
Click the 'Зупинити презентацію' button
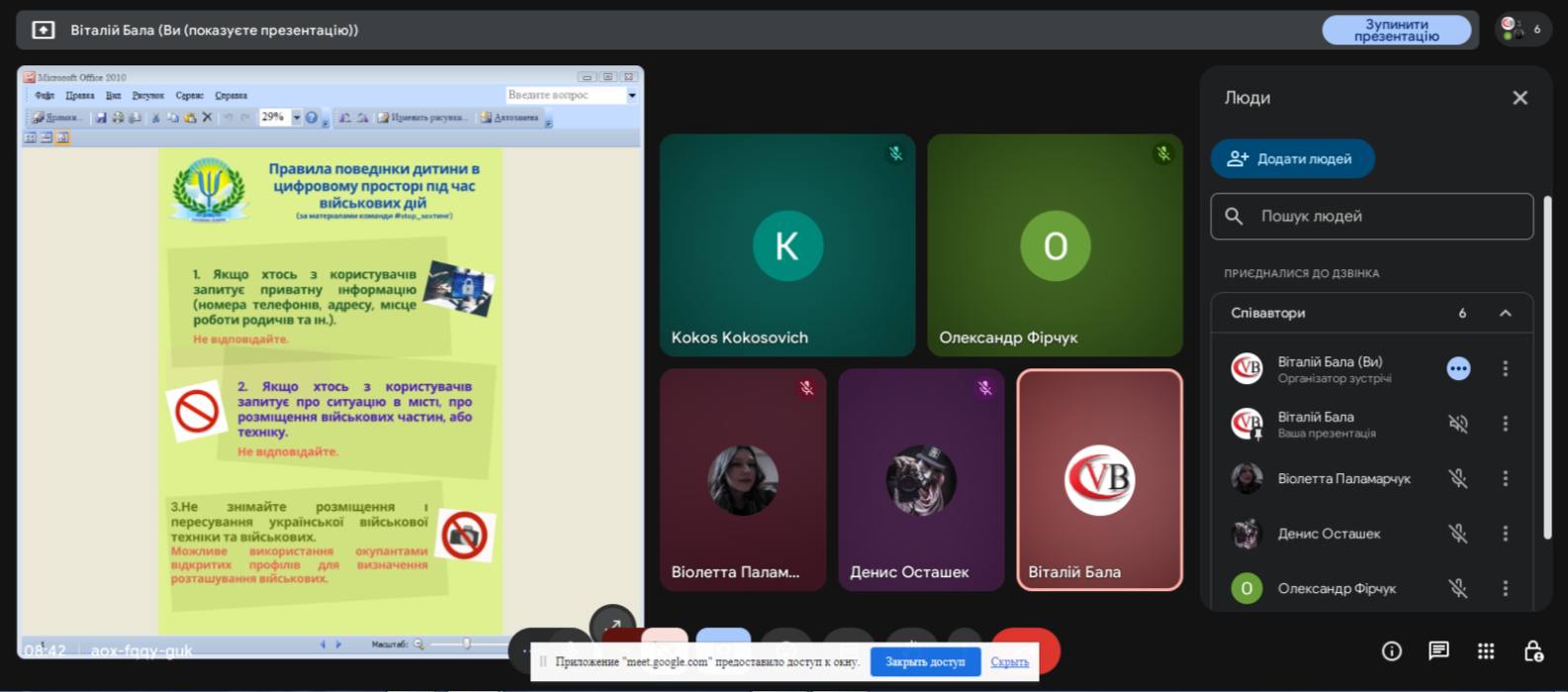[x=1396, y=30]
